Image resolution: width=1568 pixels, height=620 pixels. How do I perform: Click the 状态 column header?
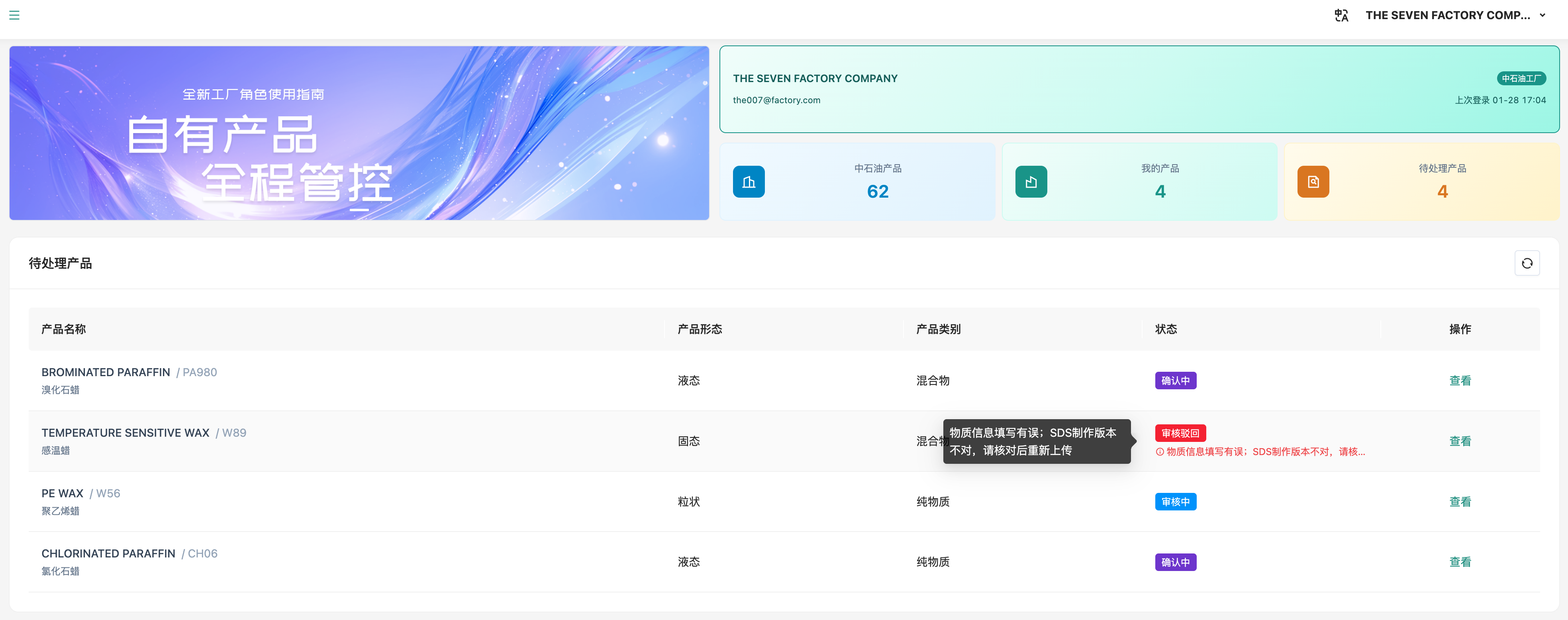click(x=1166, y=329)
